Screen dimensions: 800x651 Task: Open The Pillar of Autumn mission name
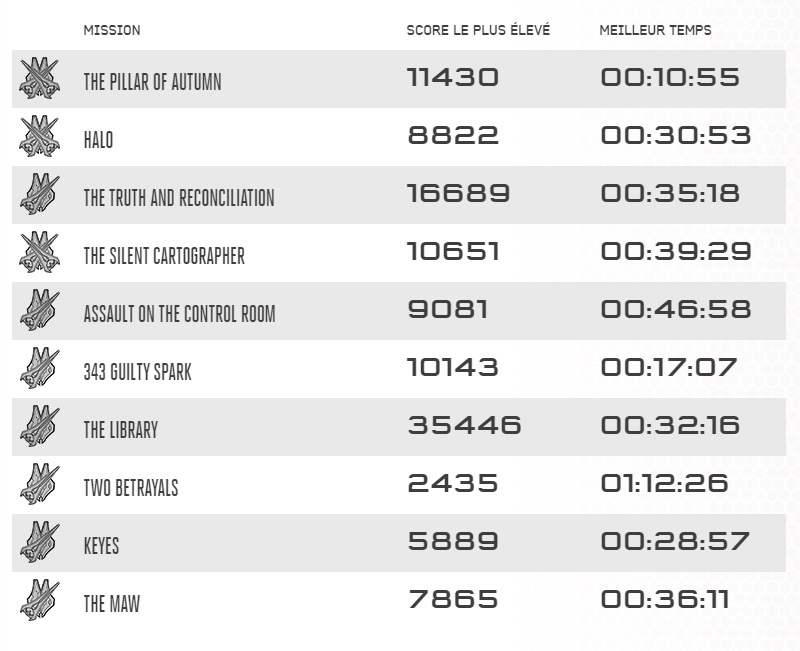pyautogui.click(x=152, y=82)
